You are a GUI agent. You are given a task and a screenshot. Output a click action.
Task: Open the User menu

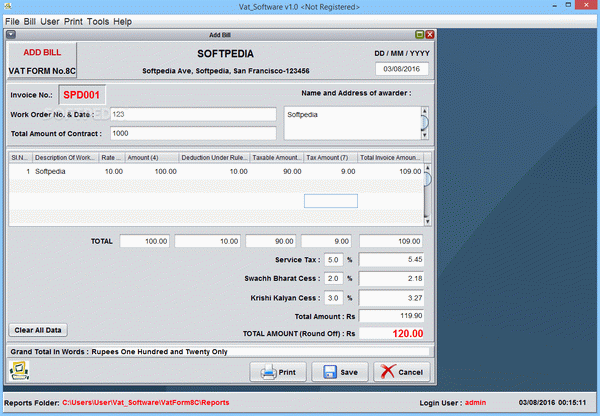(x=50, y=21)
